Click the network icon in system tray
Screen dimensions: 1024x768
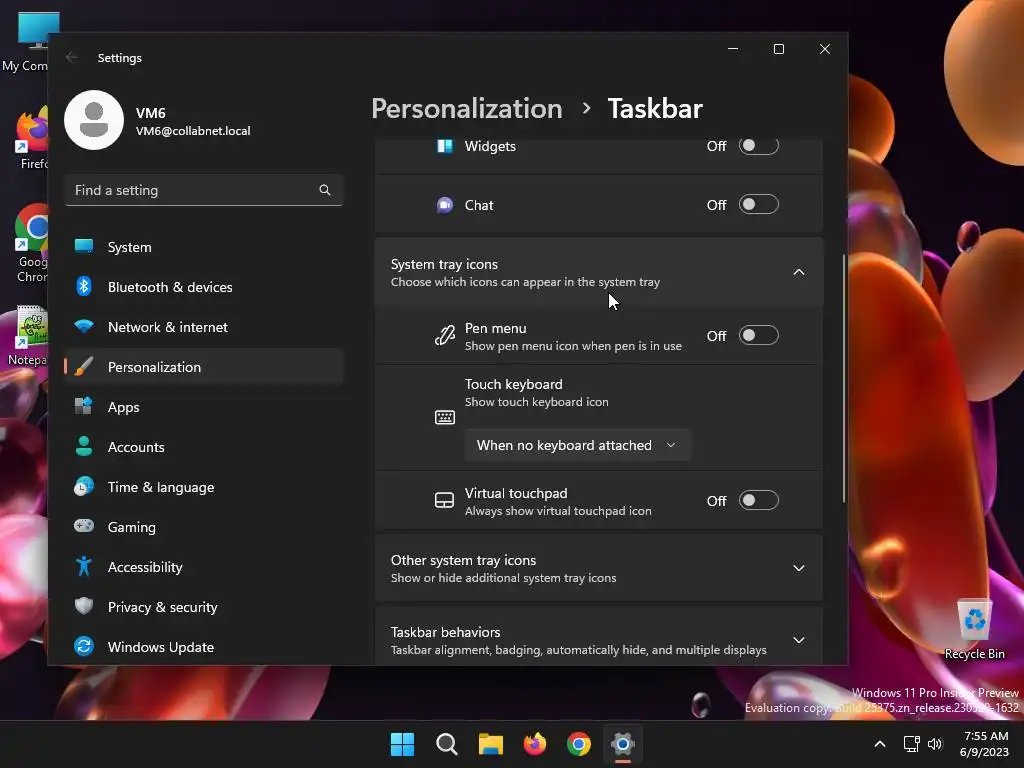click(911, 744)
